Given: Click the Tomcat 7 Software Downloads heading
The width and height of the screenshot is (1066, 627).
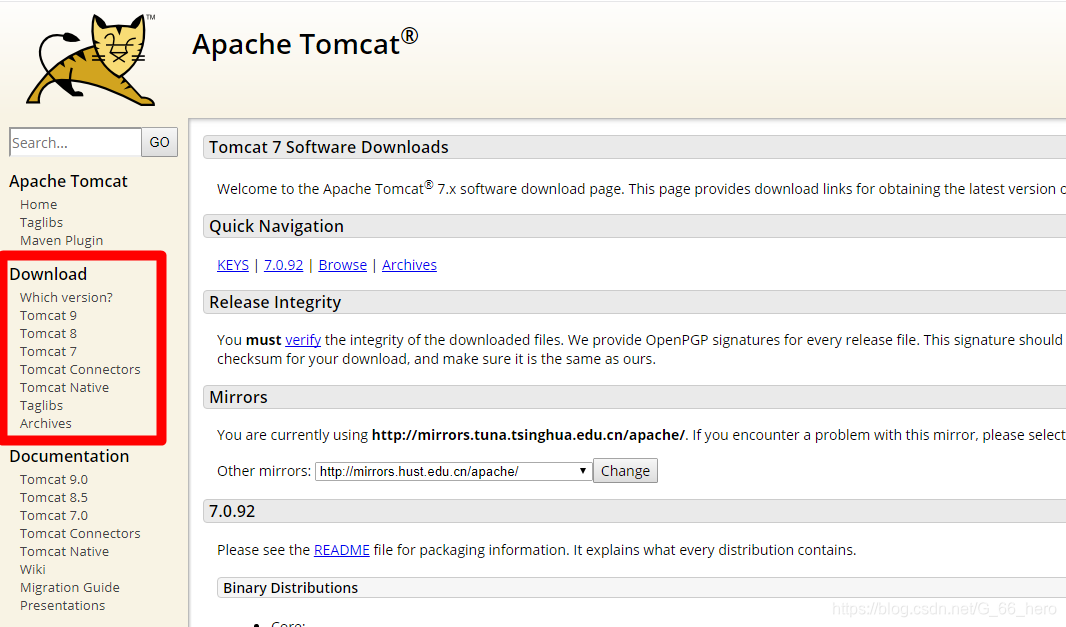Looking at the screenshot, I should pos(329,148).
